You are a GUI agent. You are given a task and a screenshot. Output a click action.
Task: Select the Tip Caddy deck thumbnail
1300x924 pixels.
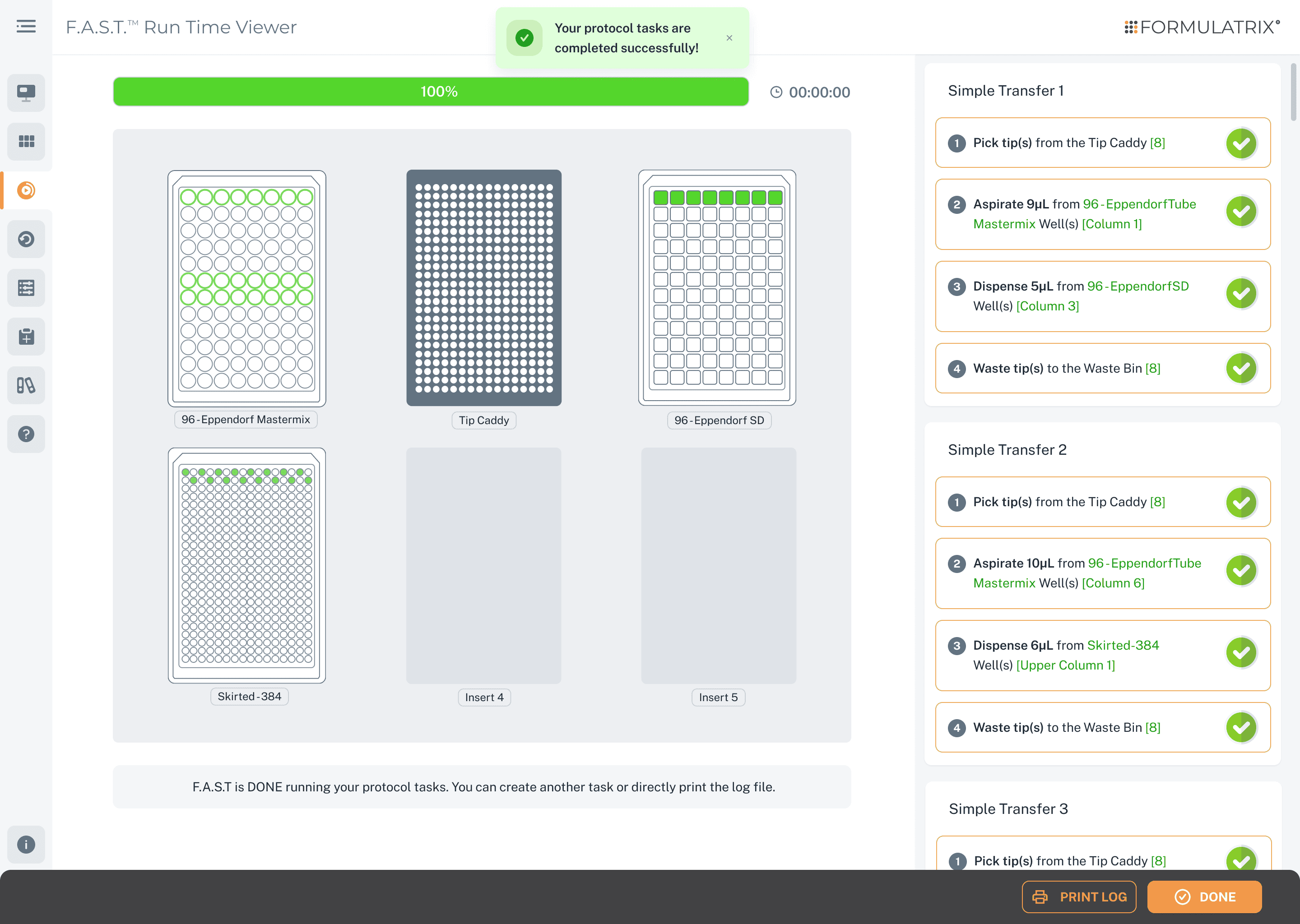(x=484, y=287)
